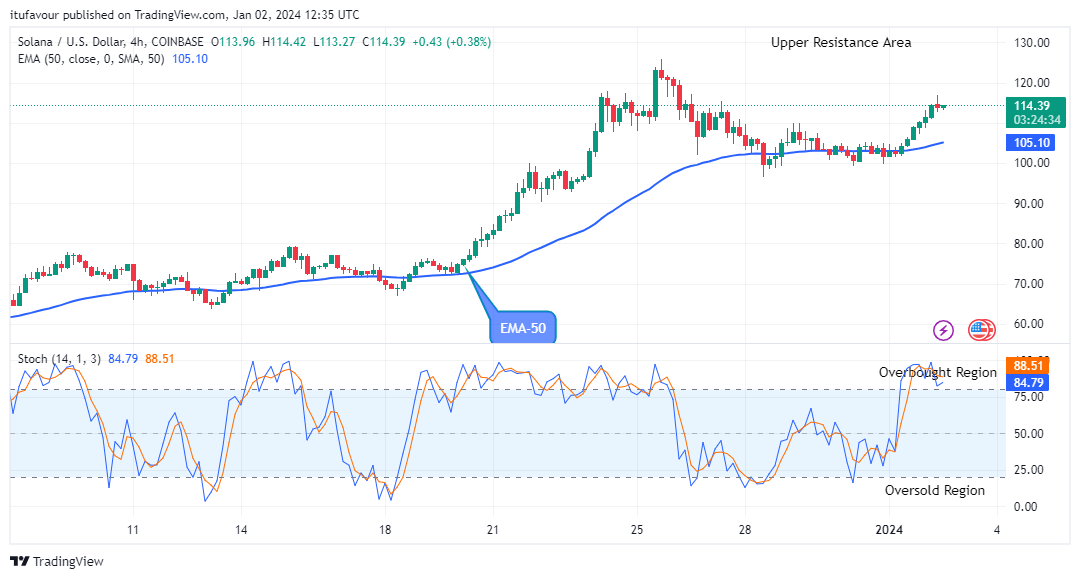
Task: Click the 'Oversold Region' text label
Action: (x=935, y=490)
